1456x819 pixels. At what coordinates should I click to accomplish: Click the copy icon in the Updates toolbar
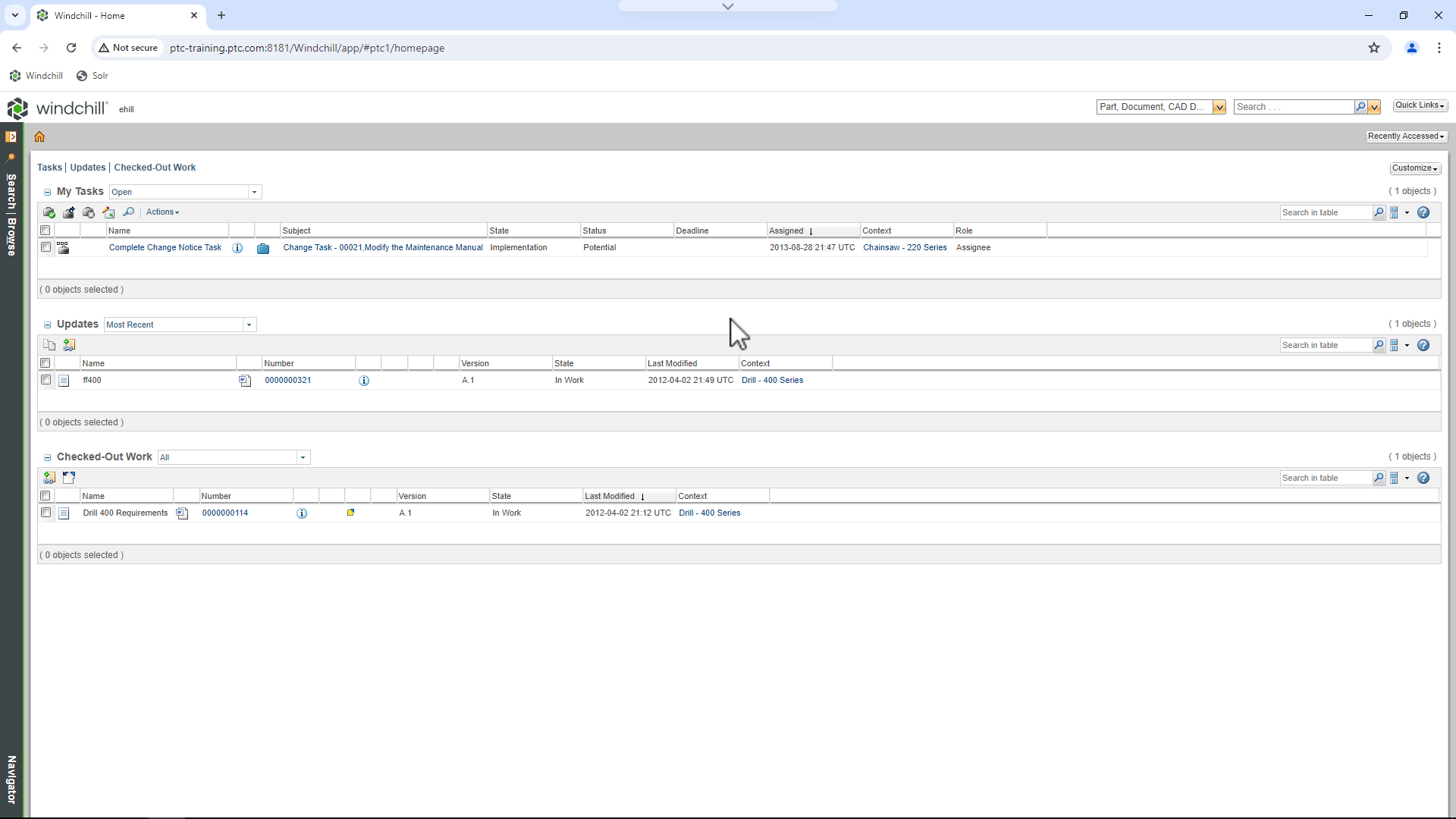point(49,345)
